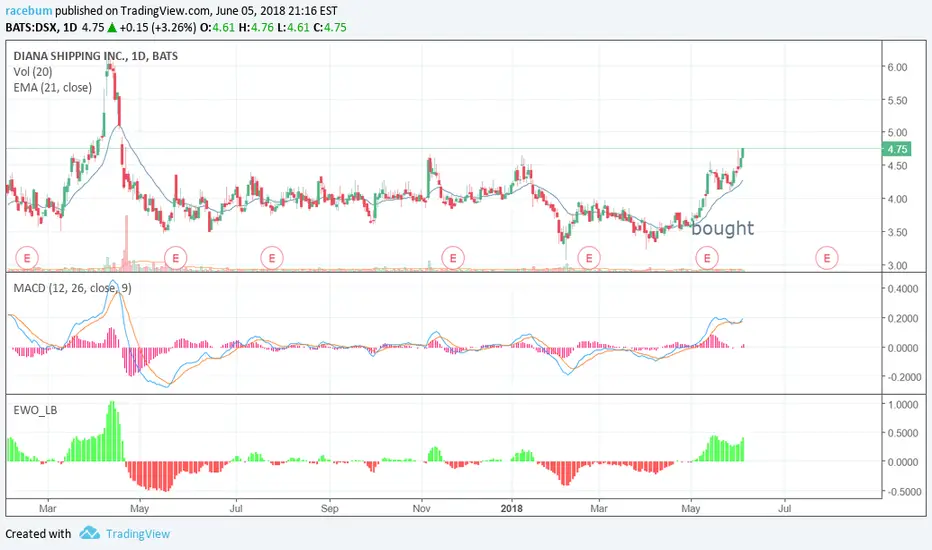Click the earnings E marker between May and Jul 2017

click(175, 258)
